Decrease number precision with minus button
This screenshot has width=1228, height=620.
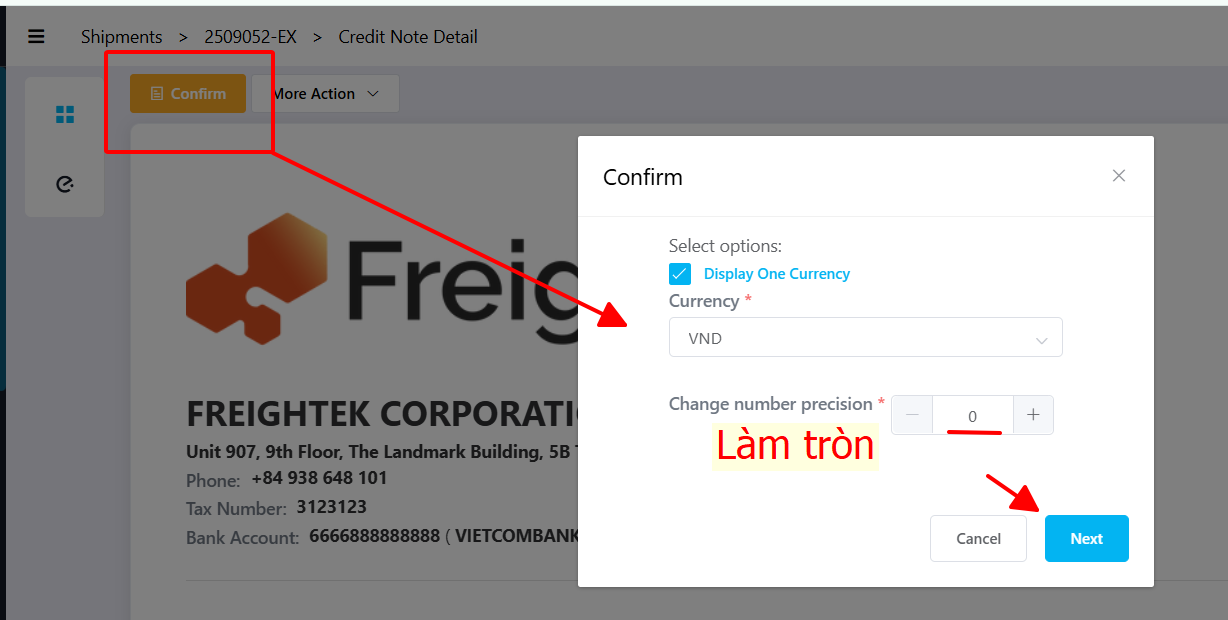[x=912, y=415]
